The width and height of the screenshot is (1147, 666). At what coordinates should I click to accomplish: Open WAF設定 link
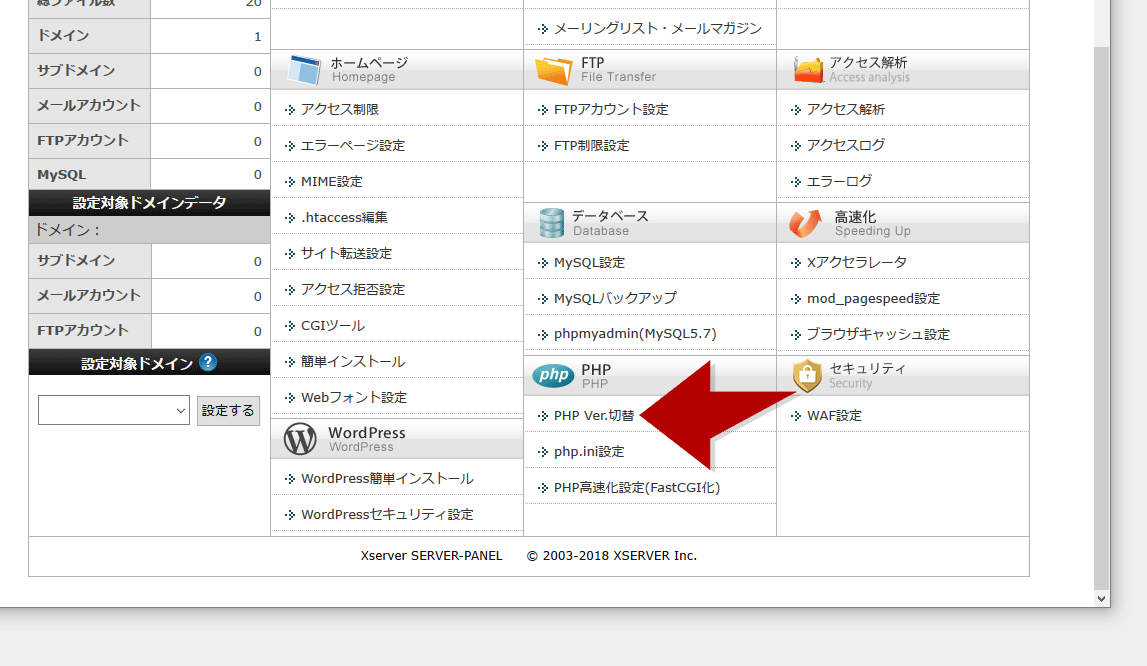coord(834,416)
